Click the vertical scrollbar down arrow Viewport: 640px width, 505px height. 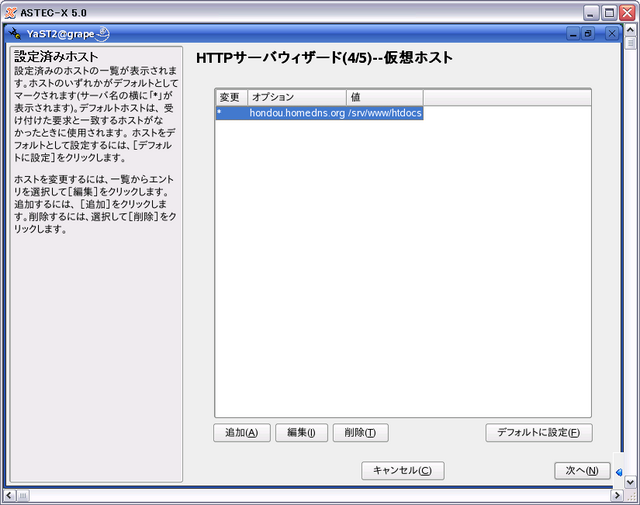click(630, 482)
